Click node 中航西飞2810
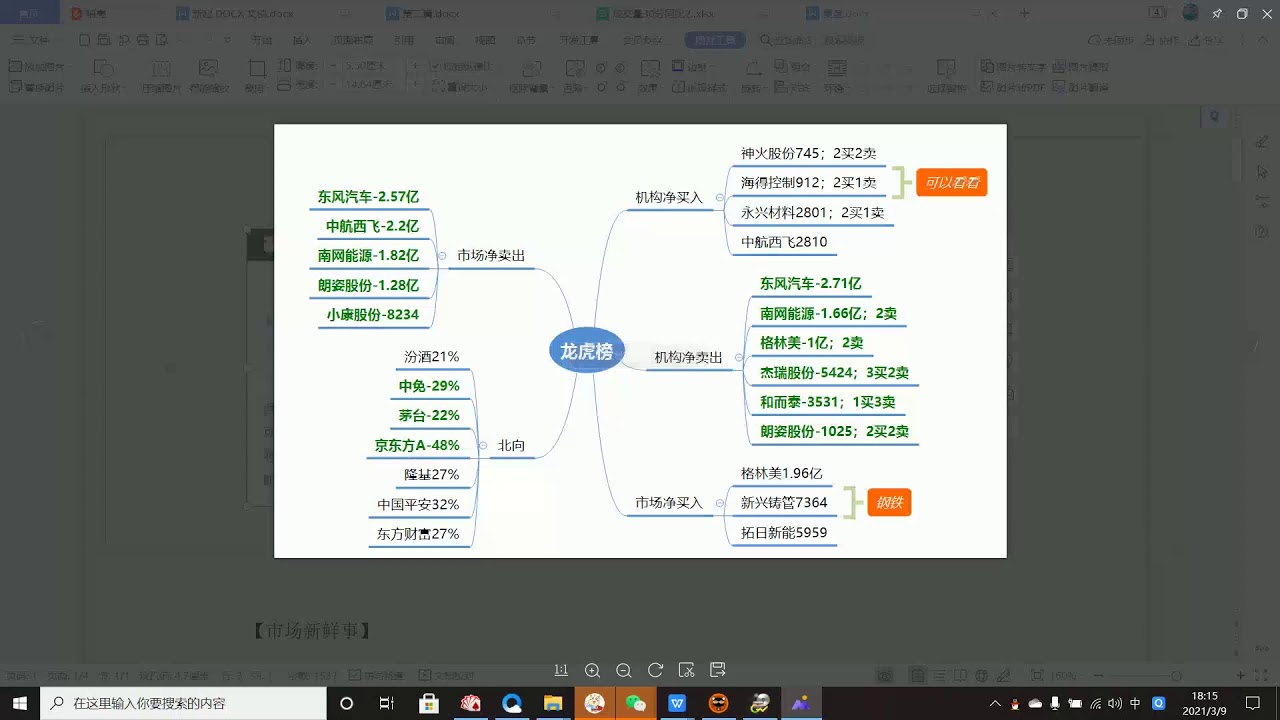The image size is (1280, 720). 784,242
